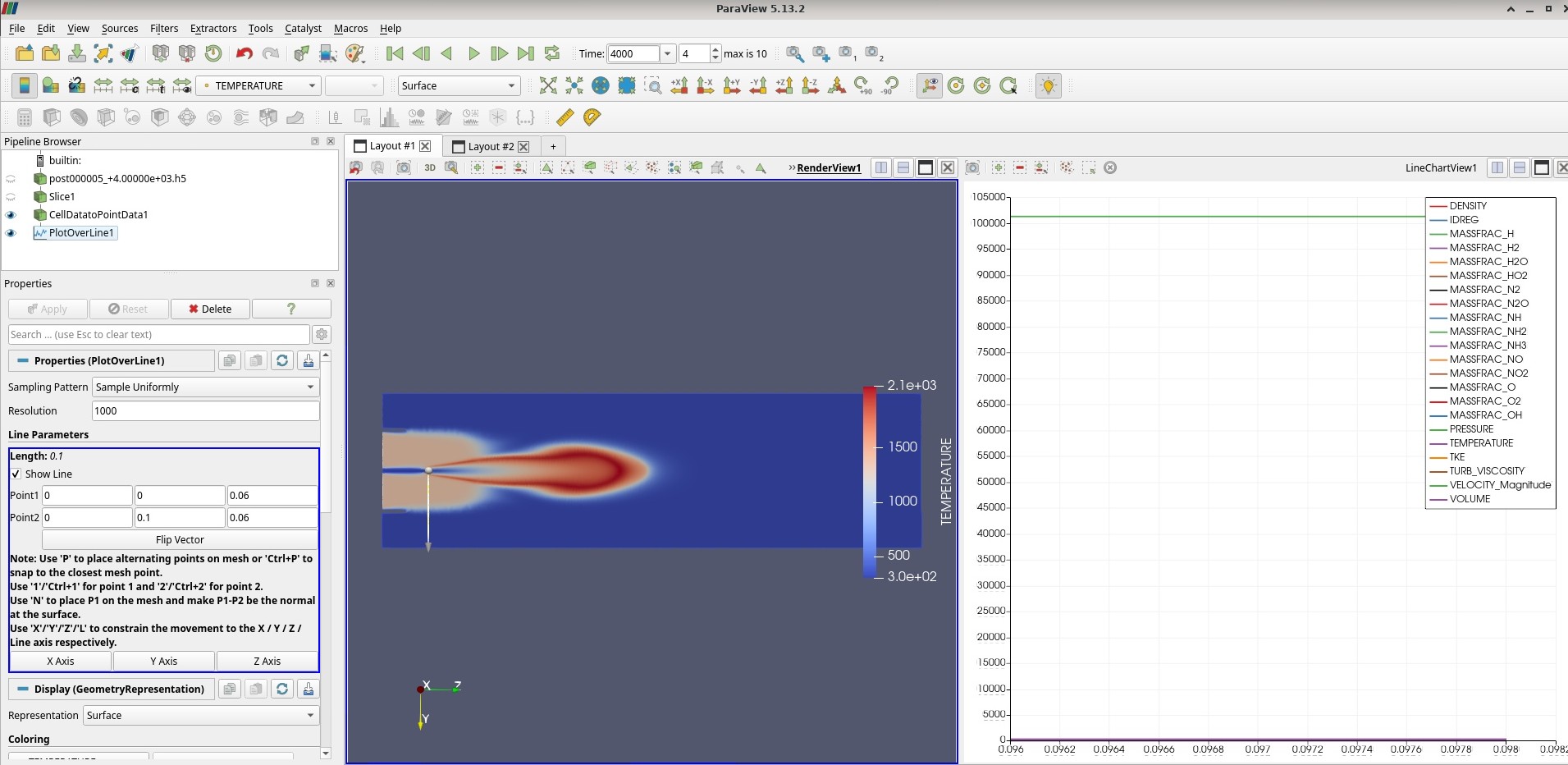The image size is (1568, 765).
Task: Open the Filters menu
Action: tap(164, 28)
